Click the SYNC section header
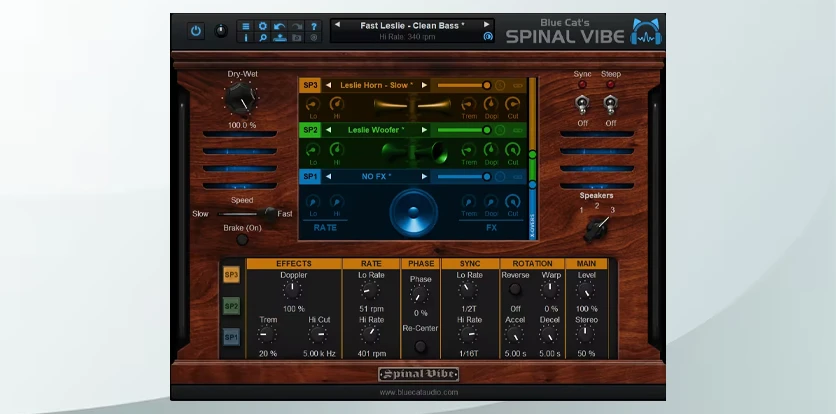This screenshot has width=836, height=414. (x=470, y=264)
